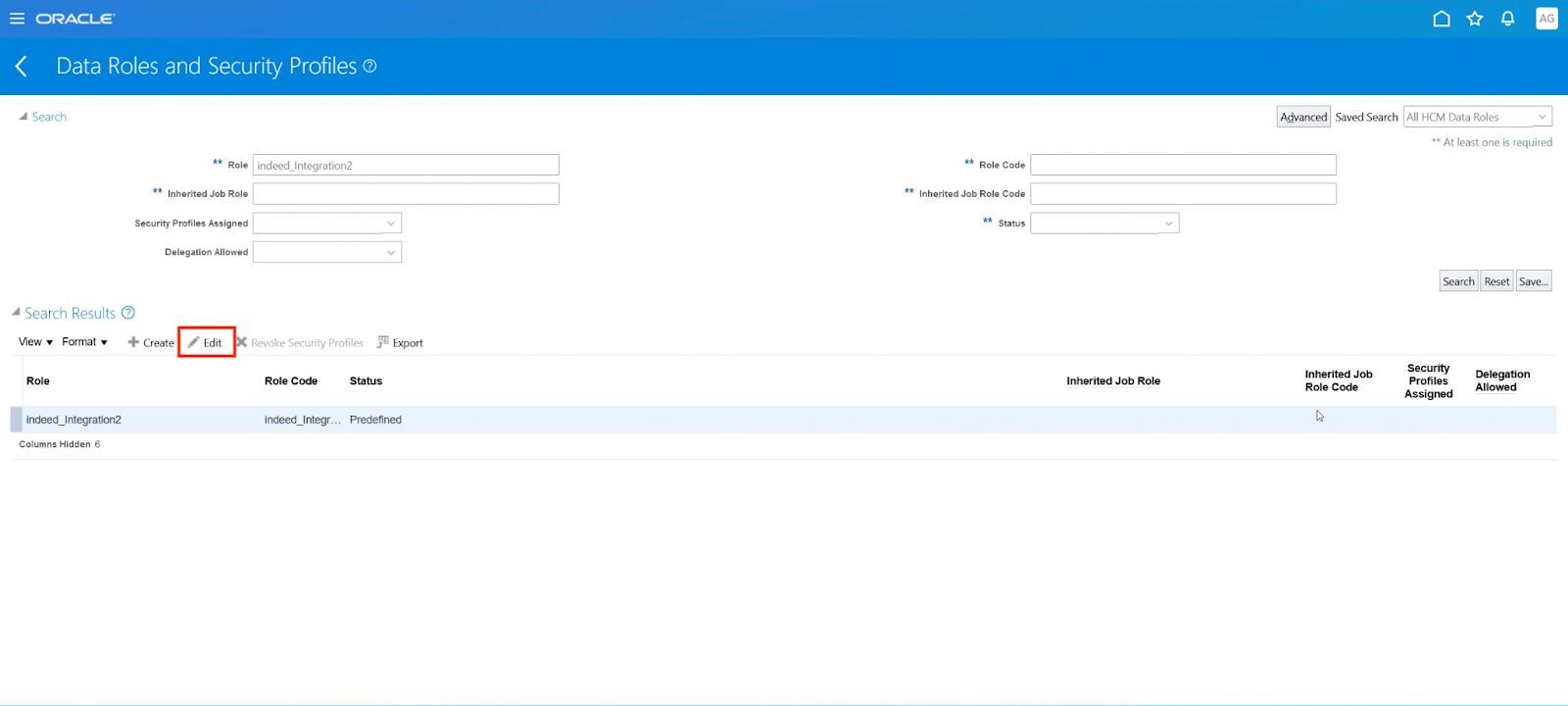The height and width of the screenshot is (706, 1568).
Task: Go to the Home icon
Action: [1442, 19]
